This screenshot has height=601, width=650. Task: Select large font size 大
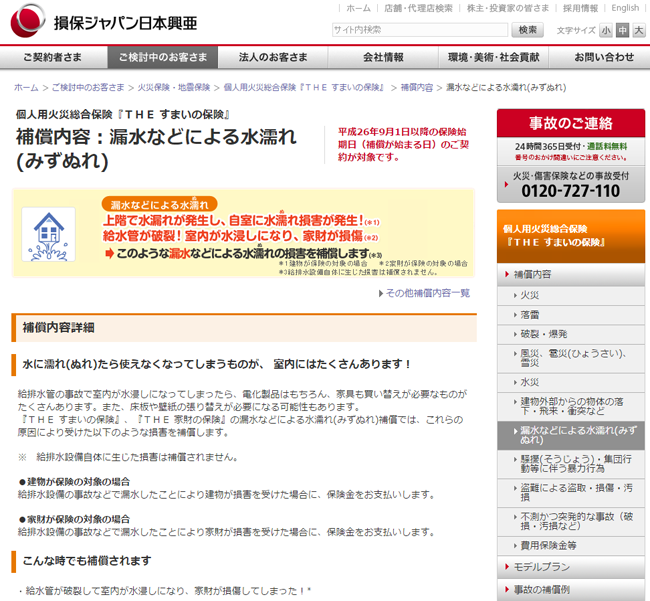pos(639,30)
